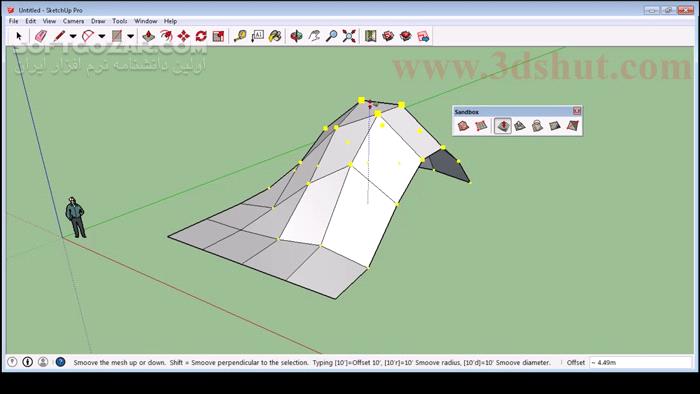Activate the Line pencil tool
This screenshot has height=394, width=700.
[59, 36]
